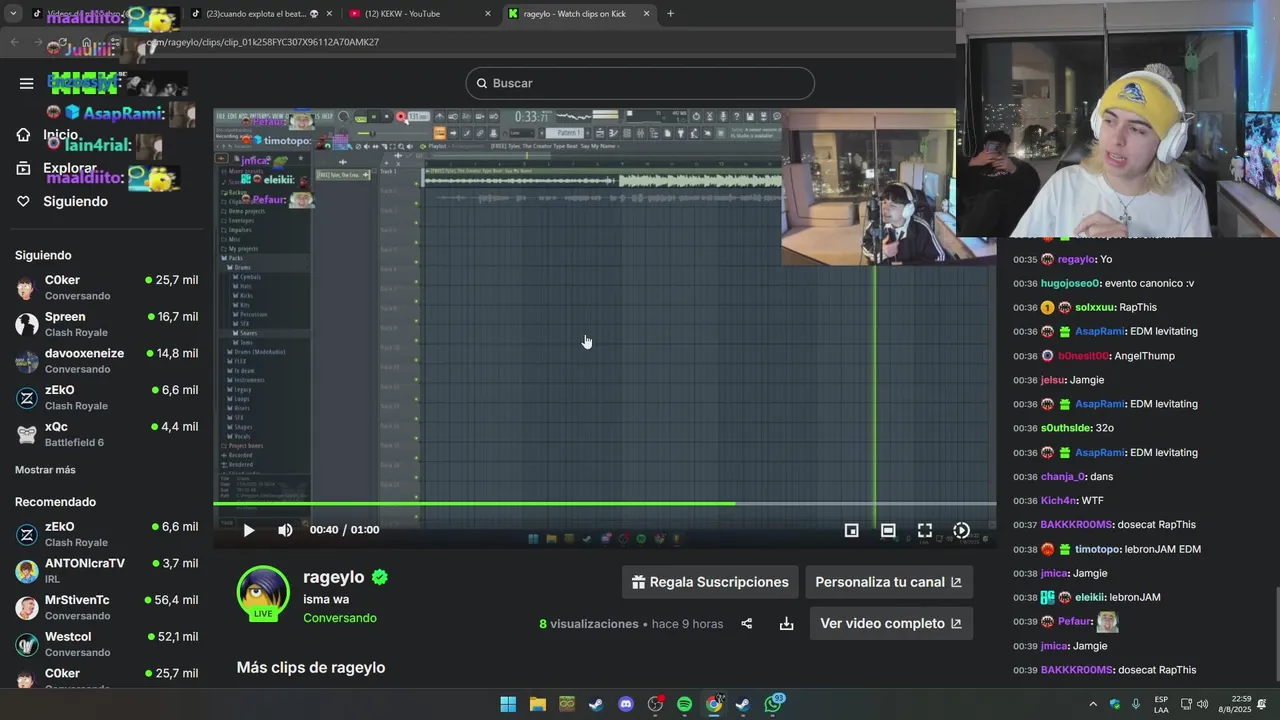Open the ESP LAA language switcher
The width and height of the screenshot is (1280, 720).
[x=1161, y=704]
